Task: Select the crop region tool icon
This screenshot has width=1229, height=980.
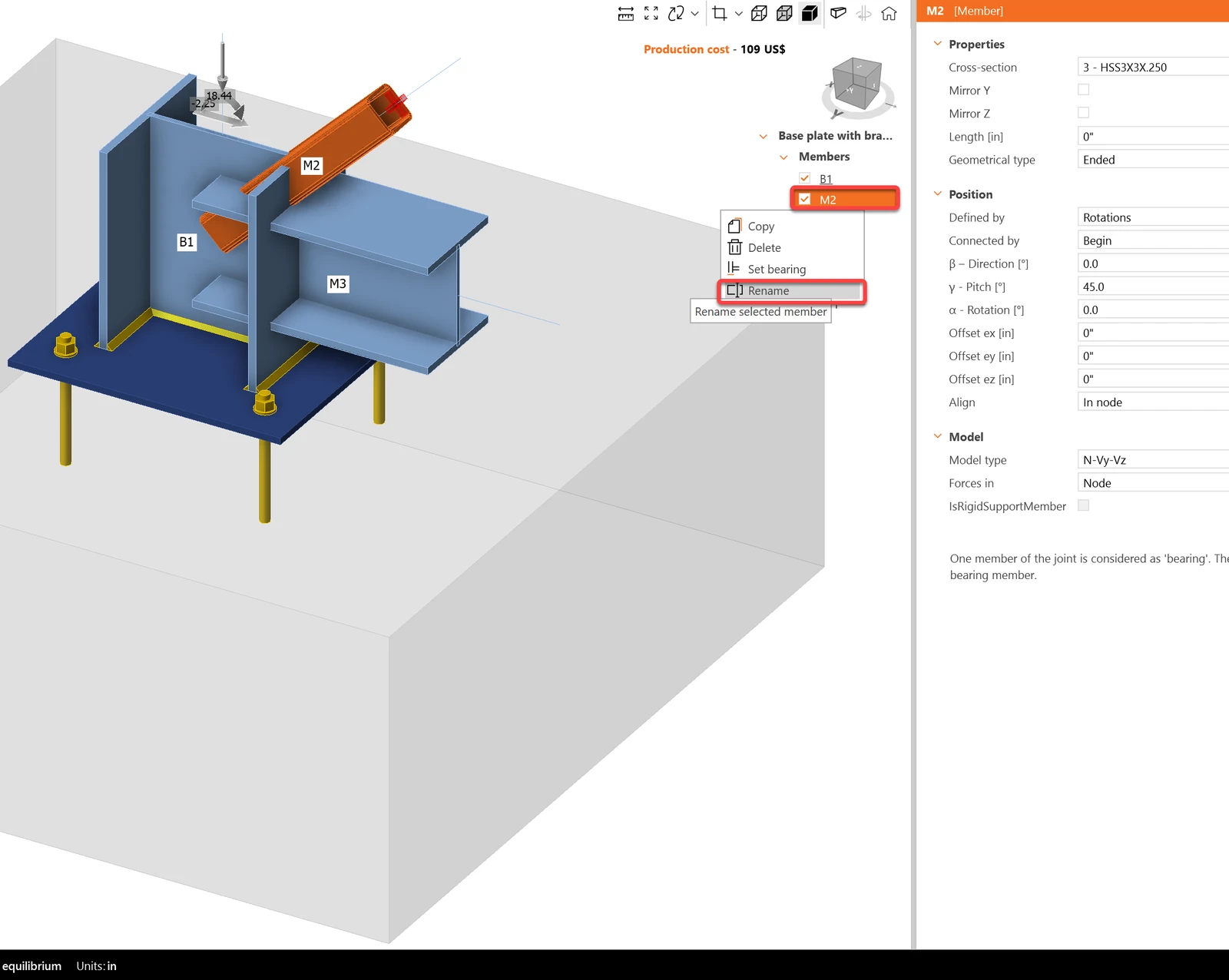Action: pos(720,13)
